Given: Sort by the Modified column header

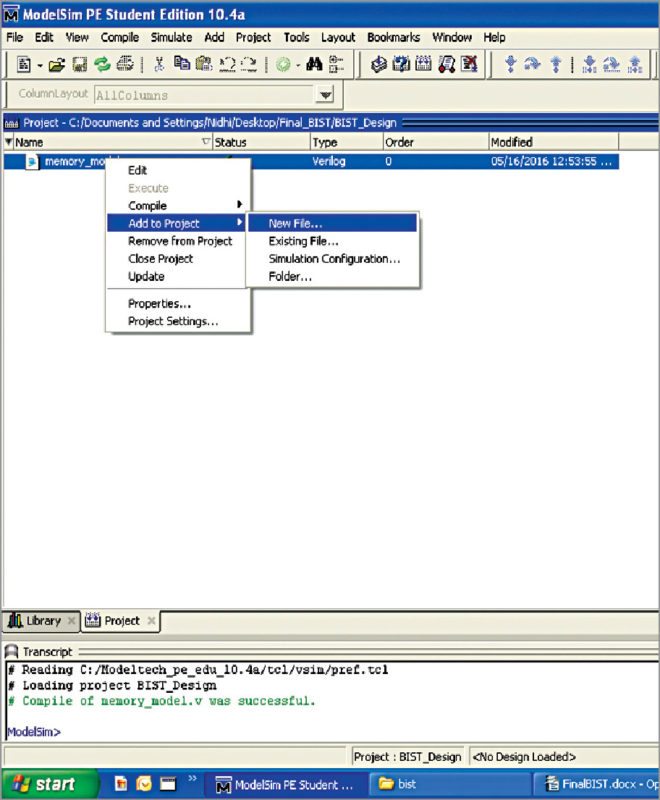Looking at the screenshot, I should [x=512, y=142].
